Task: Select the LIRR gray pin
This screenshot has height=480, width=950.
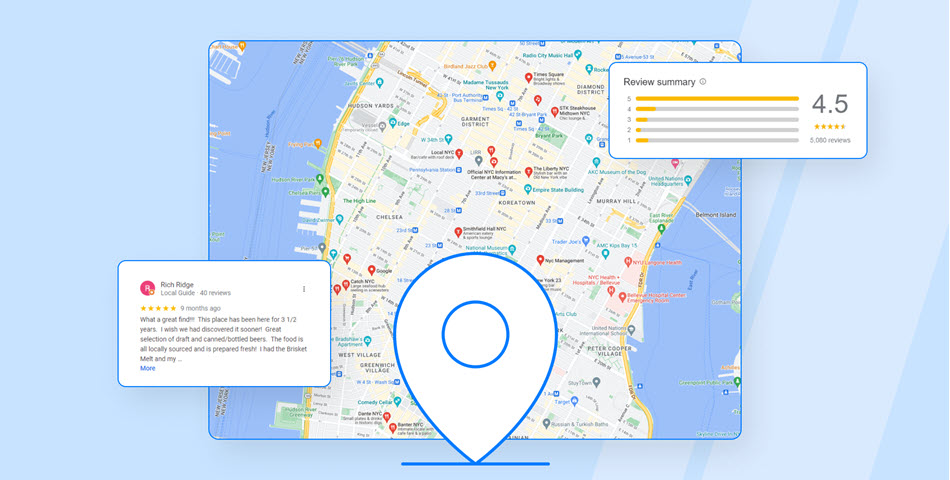Action: pyautogui.click(x=478, y=161)
